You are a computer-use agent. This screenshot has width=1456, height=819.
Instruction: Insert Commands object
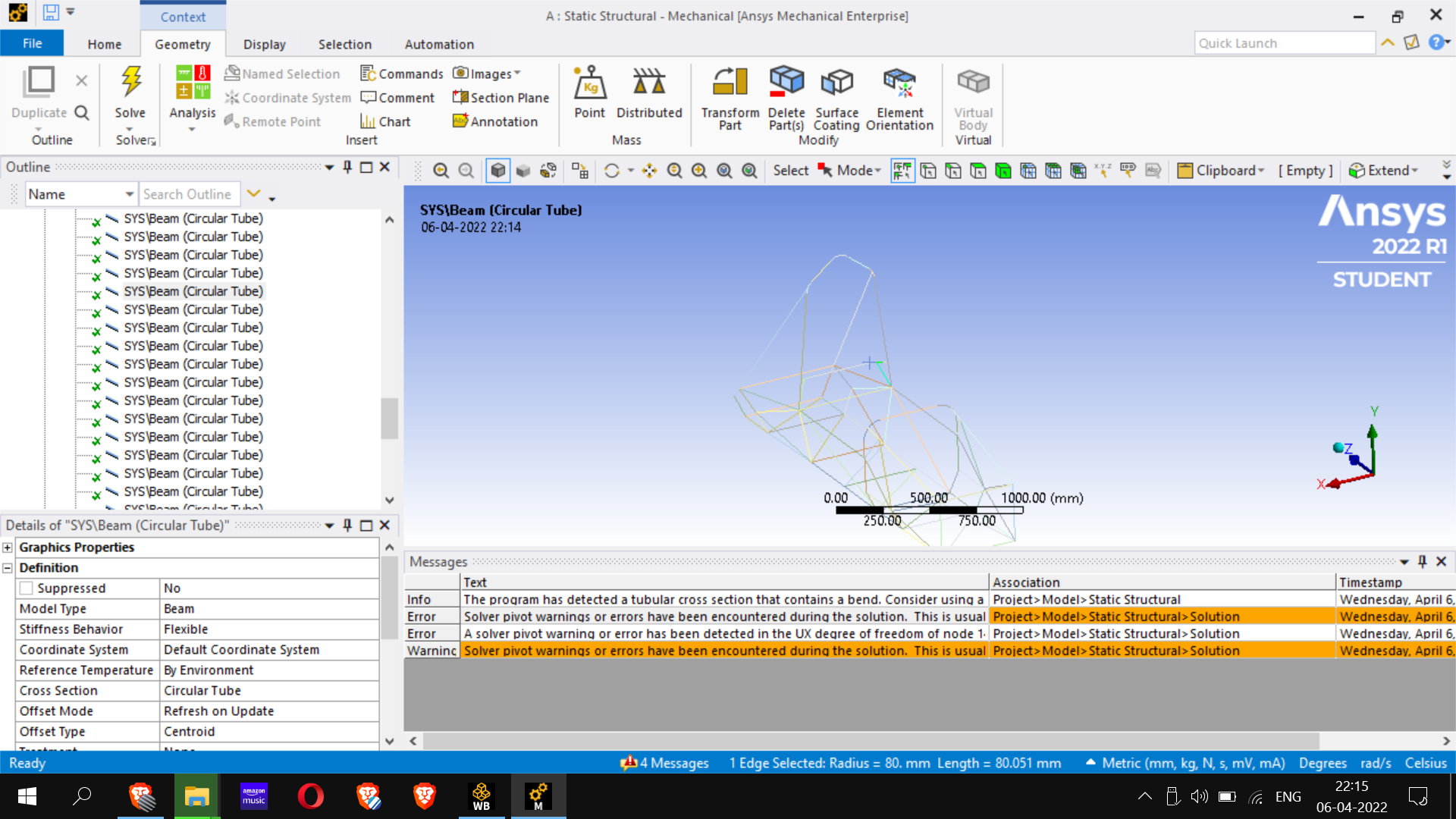click(402, 74)
